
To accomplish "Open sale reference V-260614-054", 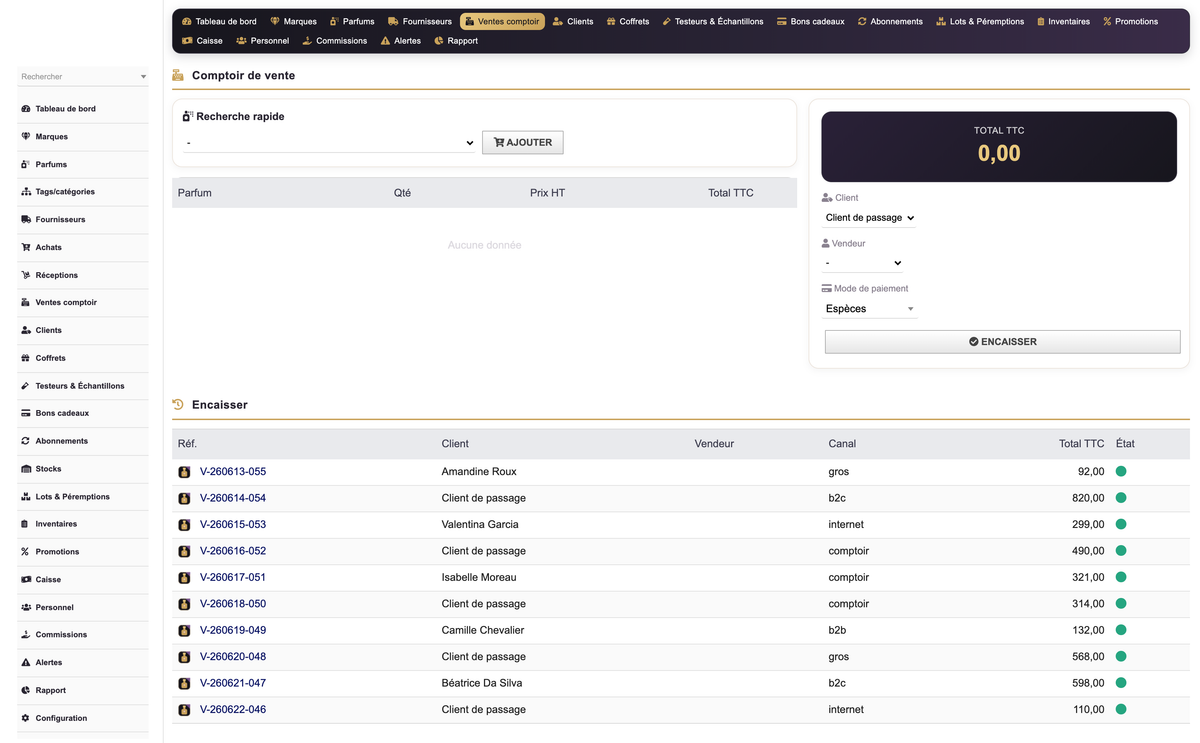I will click(233, 498).
